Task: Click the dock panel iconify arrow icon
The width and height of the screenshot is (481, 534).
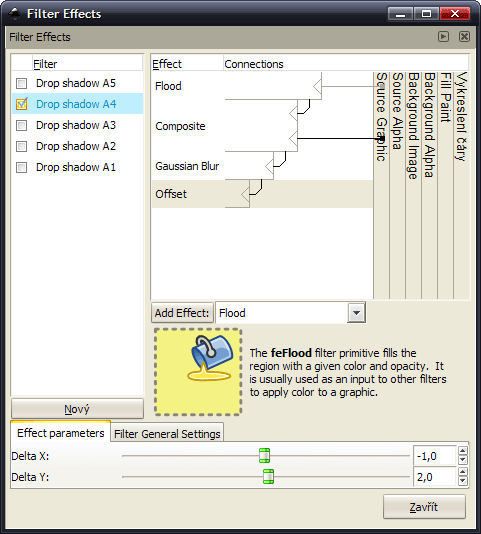Action: 443,36
